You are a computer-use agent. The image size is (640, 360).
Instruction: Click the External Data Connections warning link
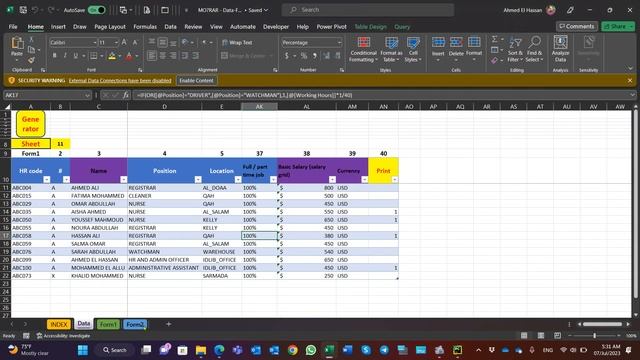[120, 80]
